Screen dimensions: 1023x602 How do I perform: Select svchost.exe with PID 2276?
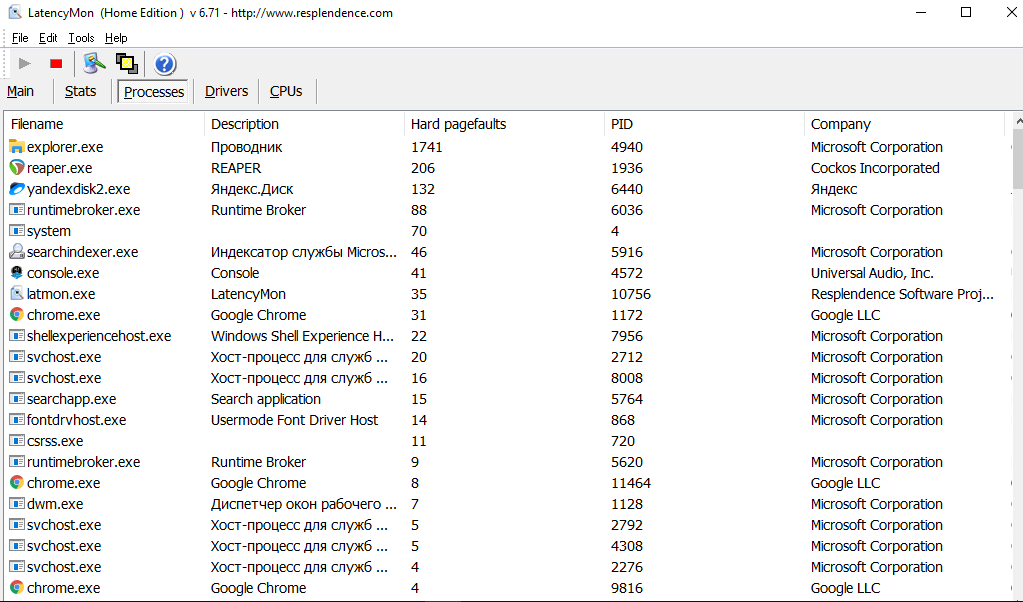pyautogui.click(x=64, y=567)
